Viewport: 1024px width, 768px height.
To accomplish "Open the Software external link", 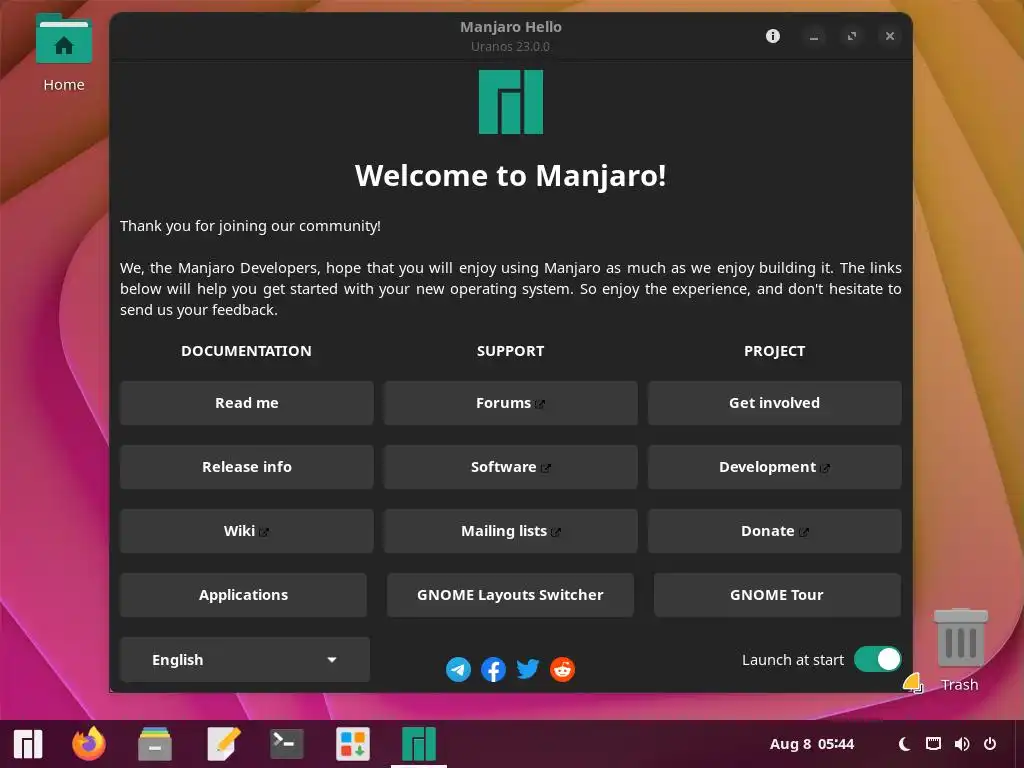I will (511, 467).
